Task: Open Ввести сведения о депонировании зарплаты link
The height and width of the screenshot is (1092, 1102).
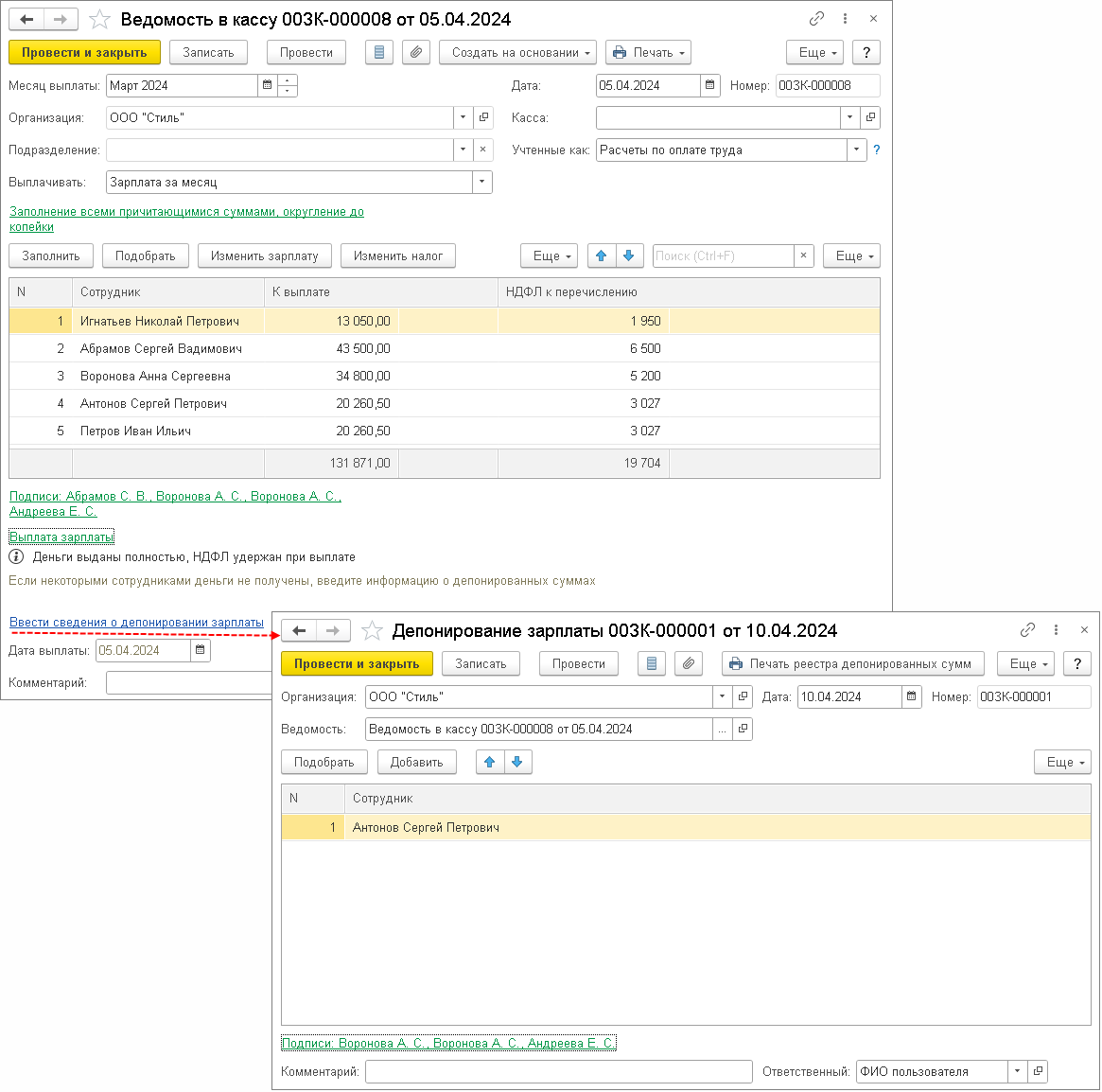Action: pyautogui.click(x=136, y=623)
